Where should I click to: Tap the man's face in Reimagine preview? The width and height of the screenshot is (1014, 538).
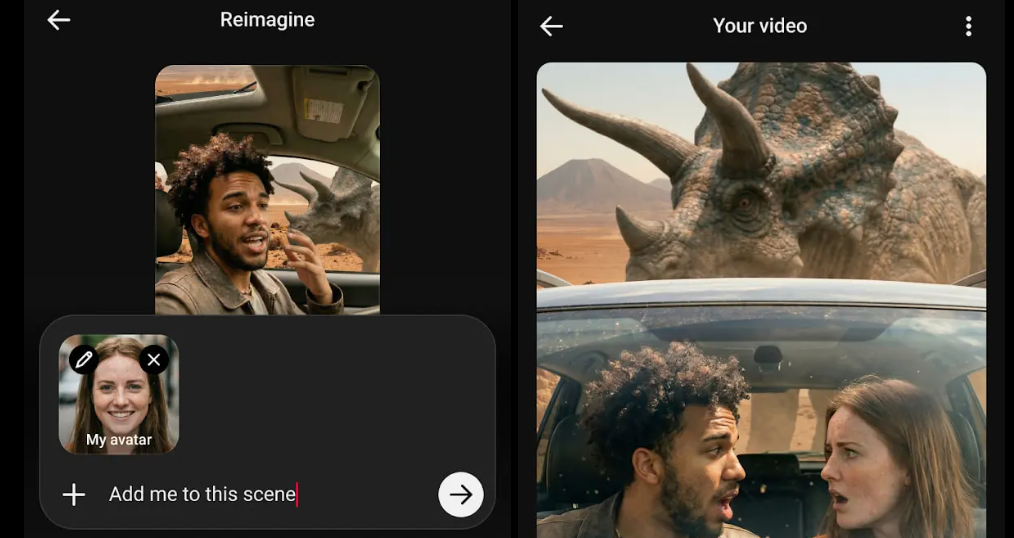point(235,220)
